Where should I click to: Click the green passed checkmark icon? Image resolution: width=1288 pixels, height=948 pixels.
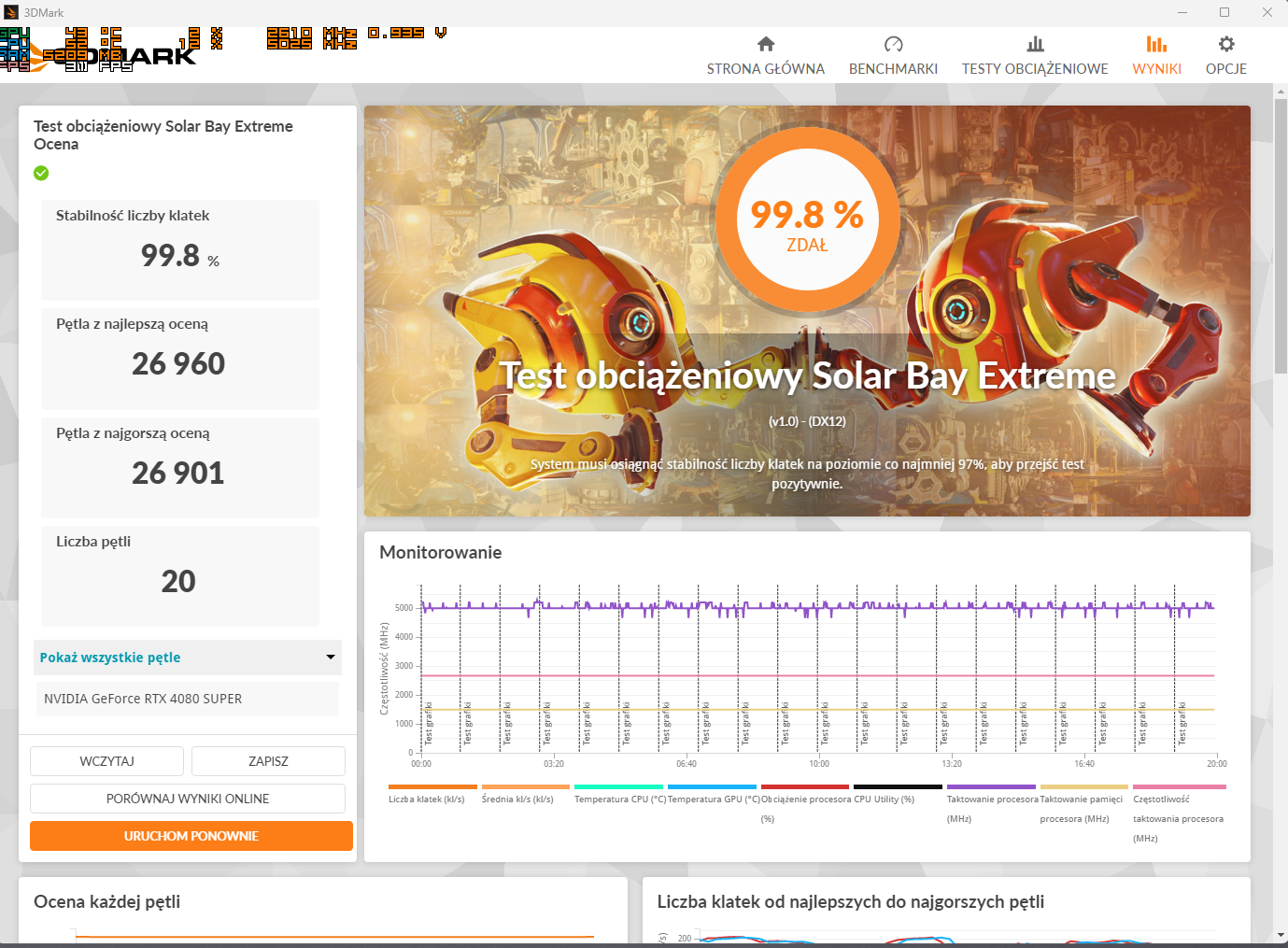tap(41, 173)
